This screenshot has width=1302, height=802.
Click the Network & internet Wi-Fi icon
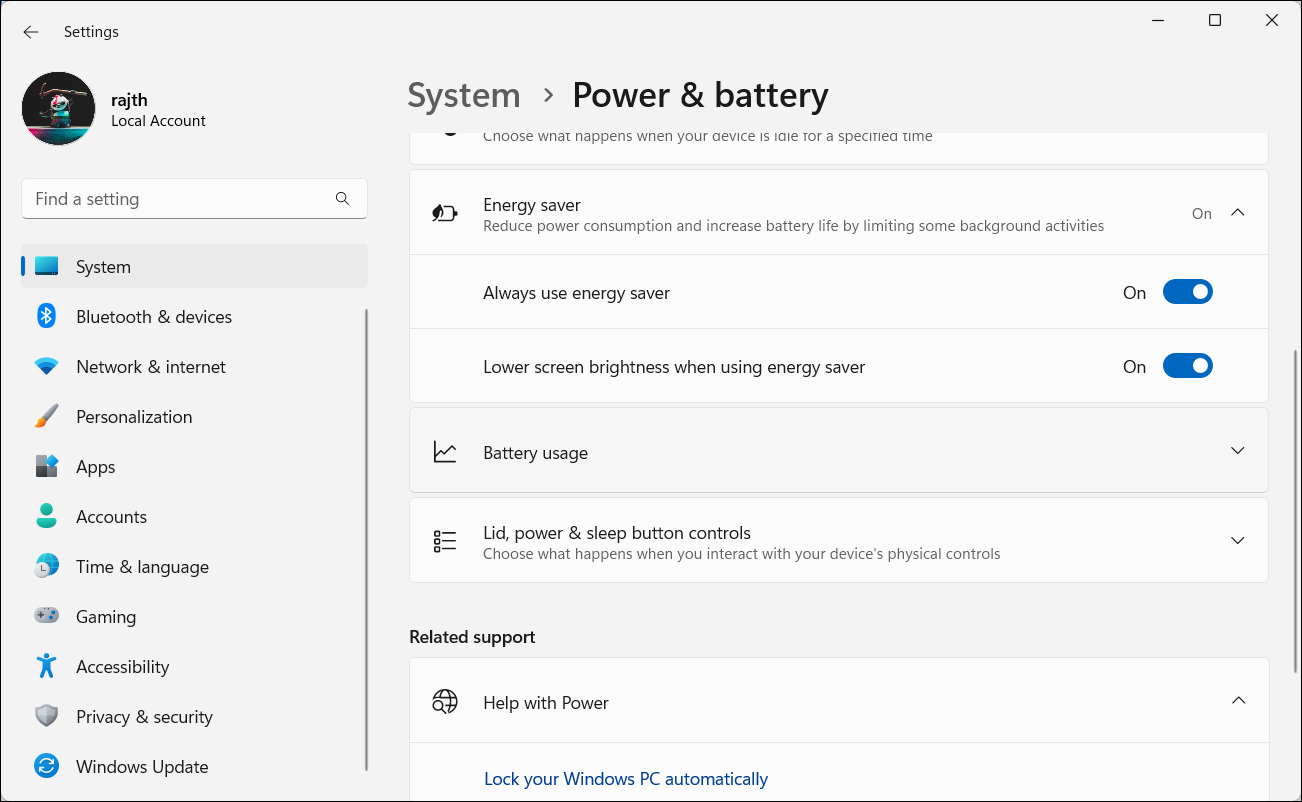tap(46, 367)
